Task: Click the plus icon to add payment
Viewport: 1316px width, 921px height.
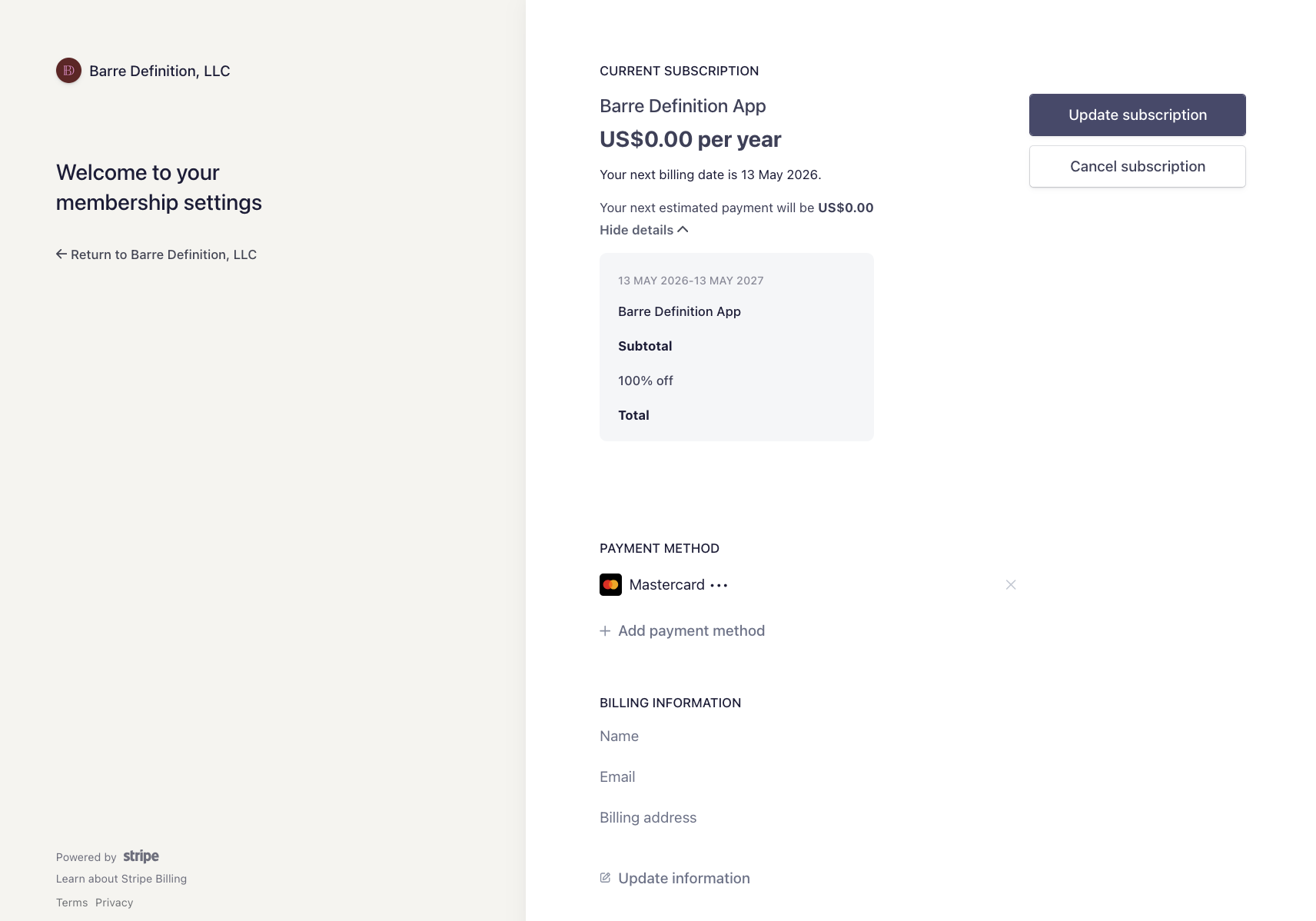Action: (x=605, y=631)
